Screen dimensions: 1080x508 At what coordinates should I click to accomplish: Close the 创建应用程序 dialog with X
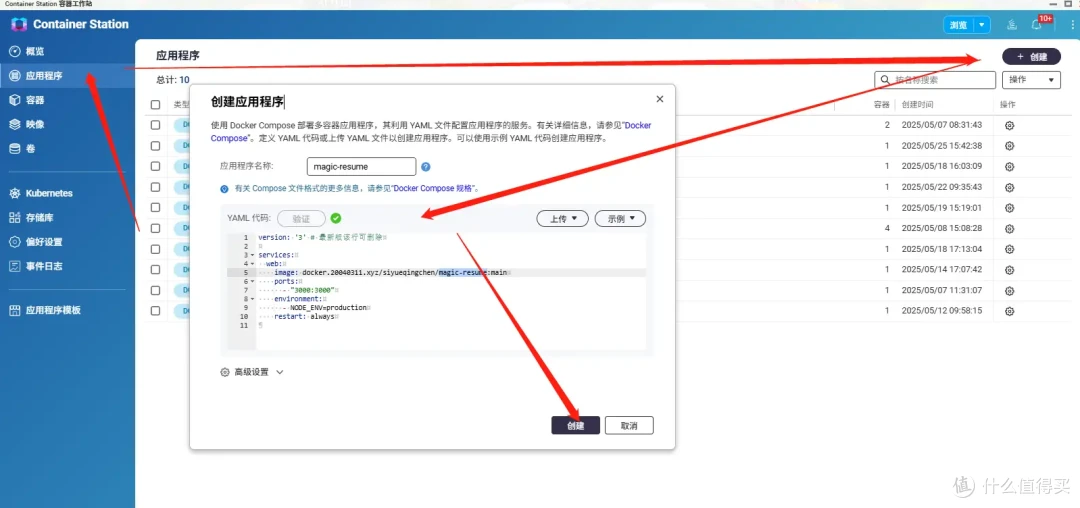pos(660,99)
